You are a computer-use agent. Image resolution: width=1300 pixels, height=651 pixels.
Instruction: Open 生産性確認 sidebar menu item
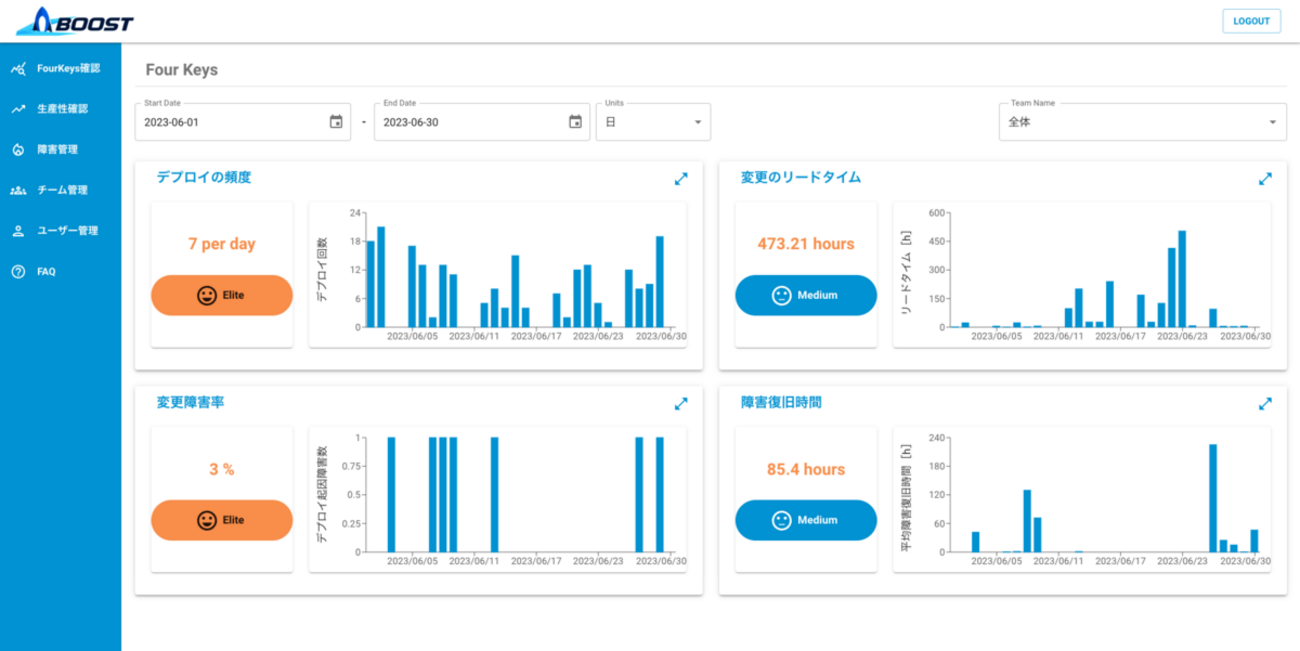pyautogui.click(x=61, y=109)
